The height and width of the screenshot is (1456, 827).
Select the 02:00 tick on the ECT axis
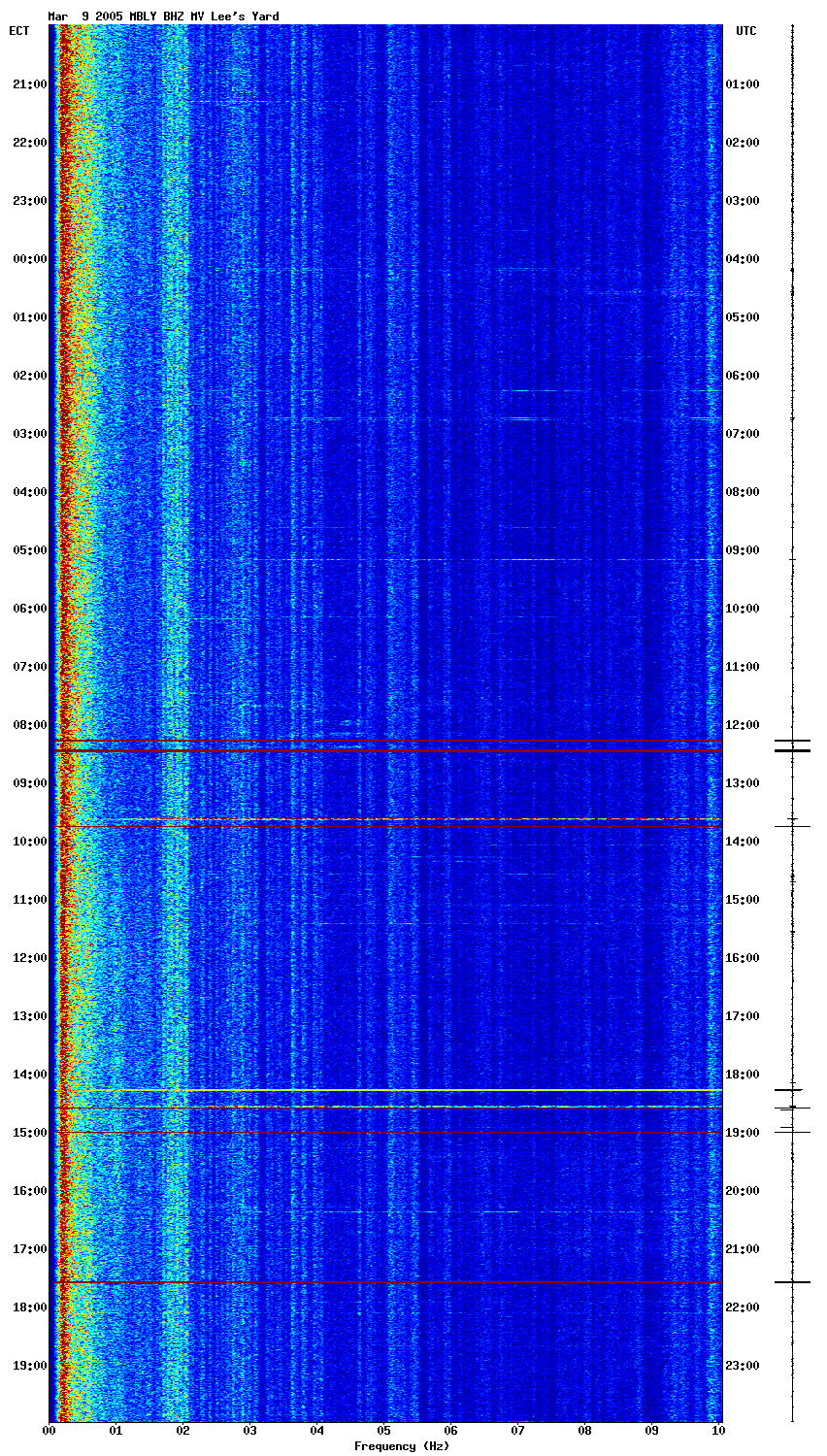(29, 376)
